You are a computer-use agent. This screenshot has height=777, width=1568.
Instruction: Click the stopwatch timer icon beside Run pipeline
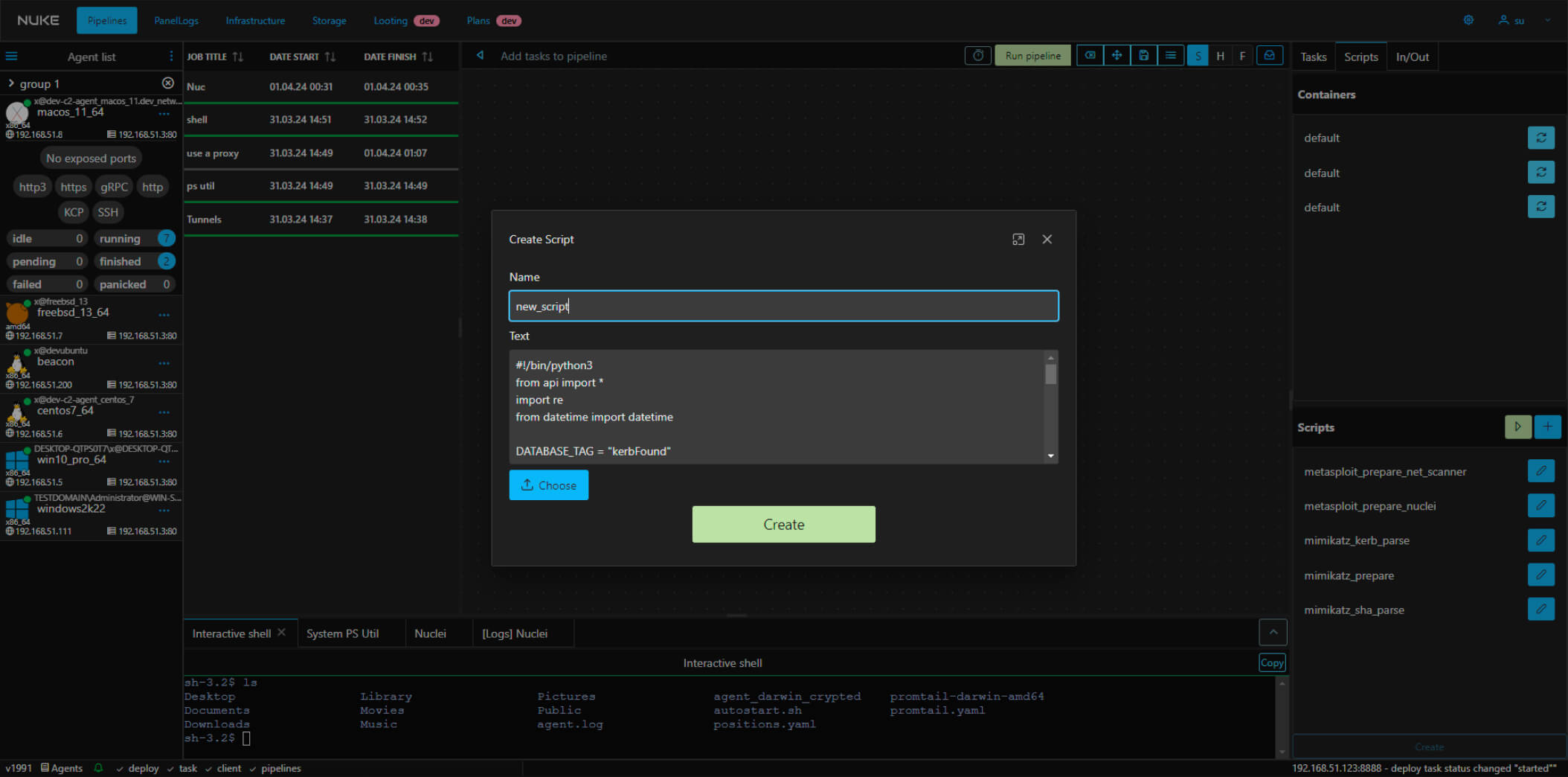(x=978, y=56)
